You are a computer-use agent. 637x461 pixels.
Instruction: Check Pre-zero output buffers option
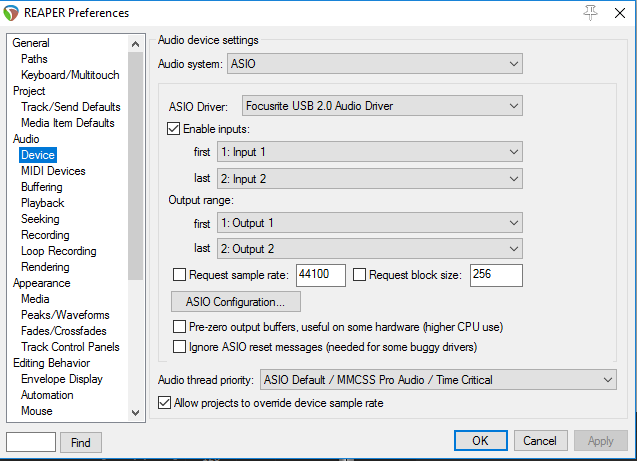(179, 327)
